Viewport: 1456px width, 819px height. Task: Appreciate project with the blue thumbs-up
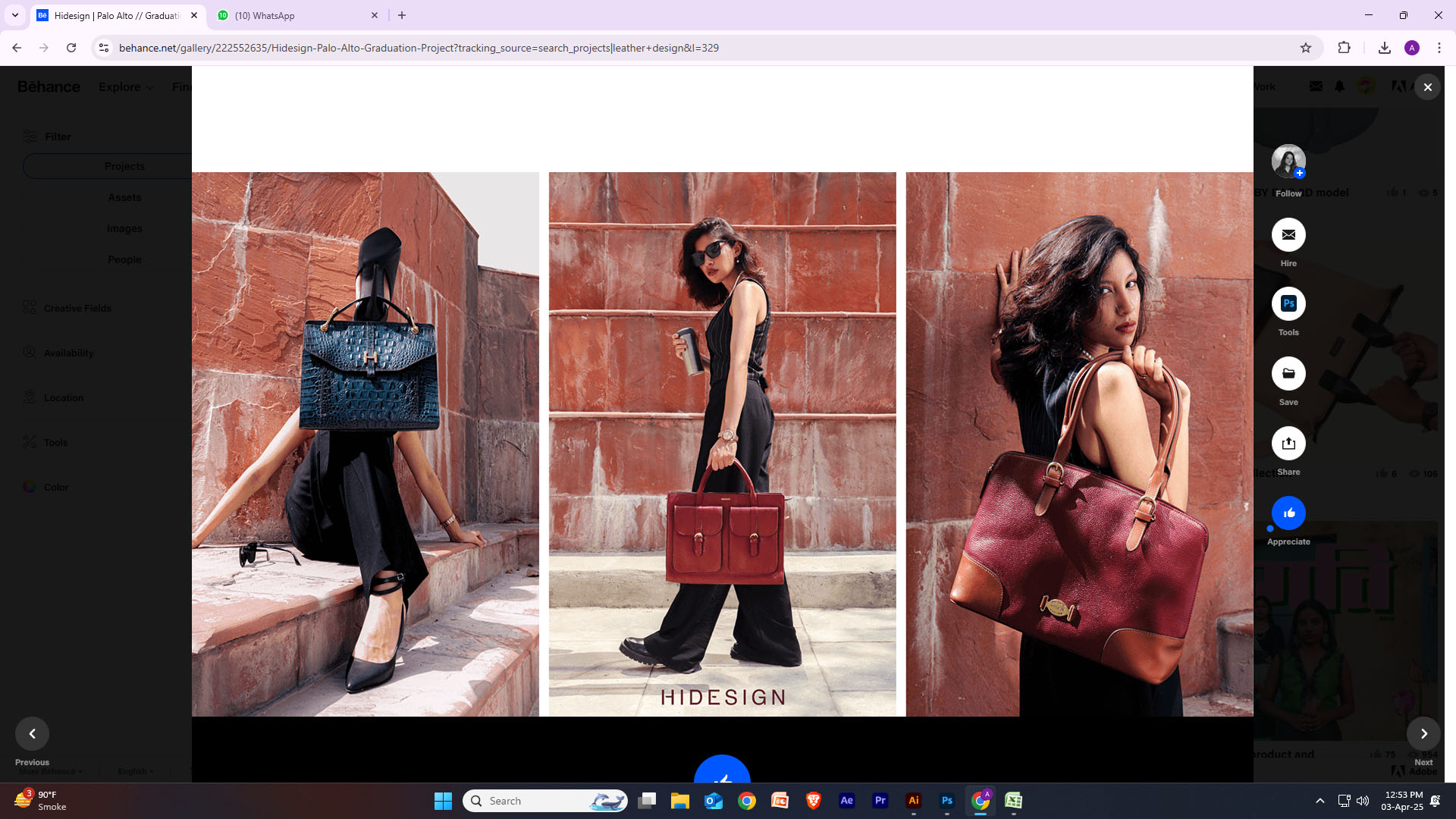coord(1288,513)
